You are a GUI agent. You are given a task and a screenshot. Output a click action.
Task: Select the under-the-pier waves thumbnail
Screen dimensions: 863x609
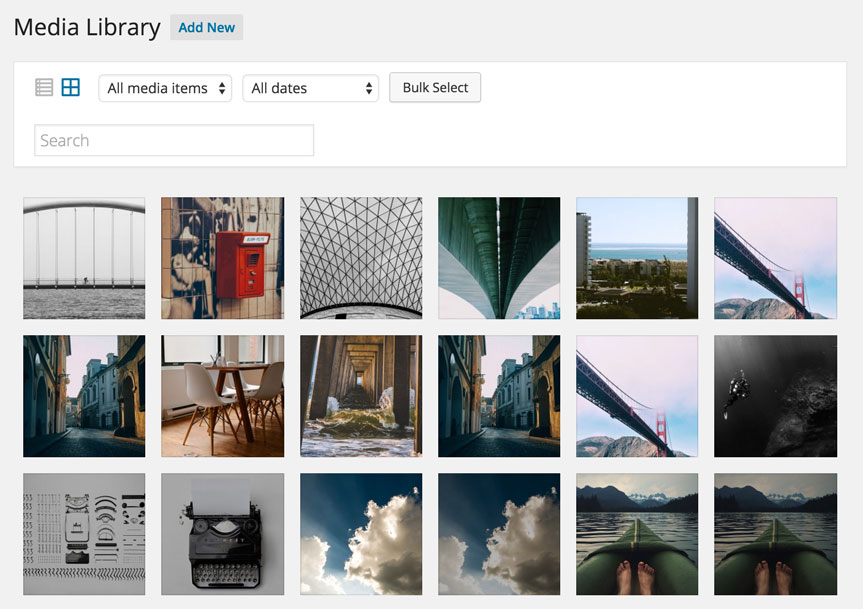pos(361,396)
